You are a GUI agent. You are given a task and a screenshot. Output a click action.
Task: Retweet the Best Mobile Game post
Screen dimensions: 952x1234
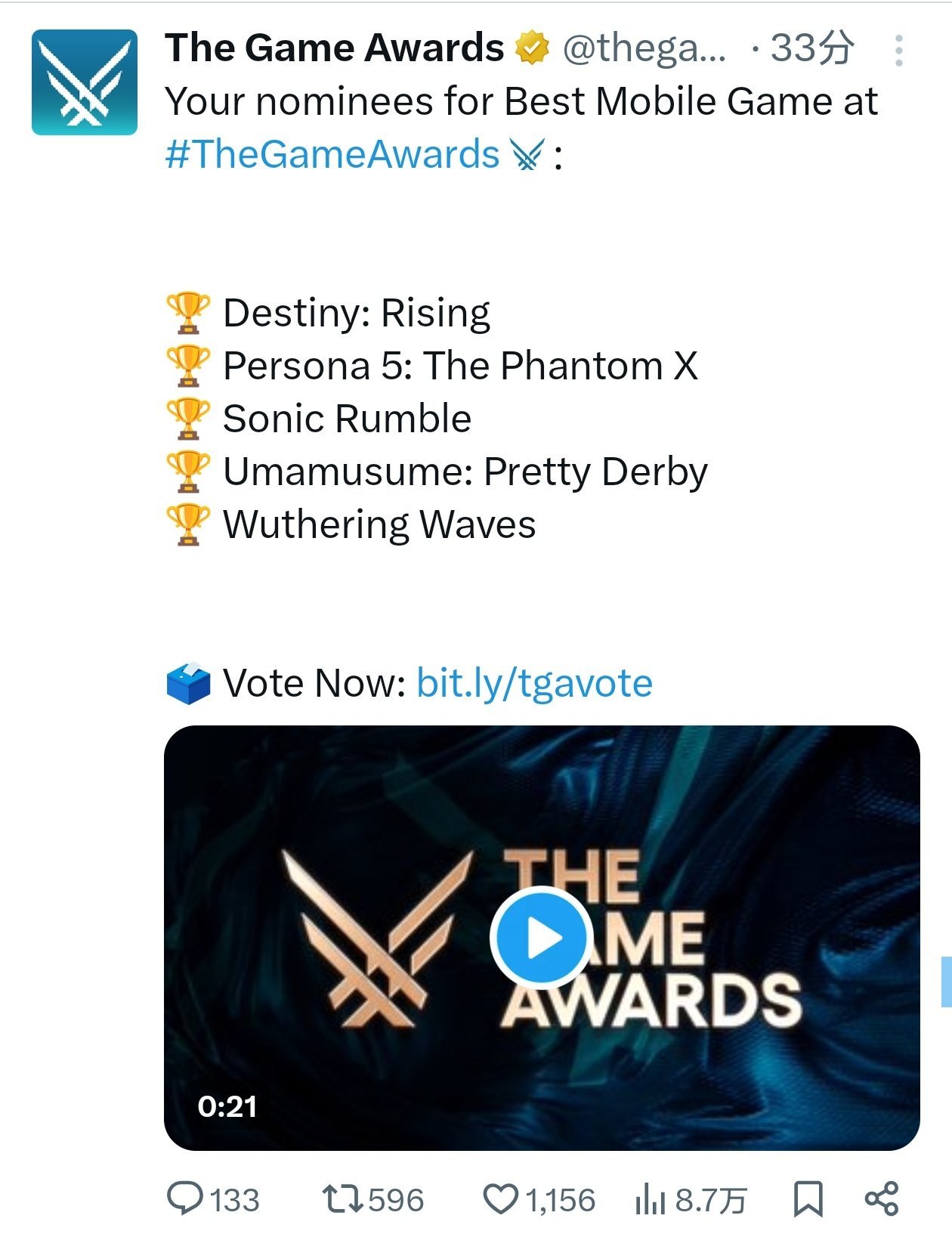342,1198
